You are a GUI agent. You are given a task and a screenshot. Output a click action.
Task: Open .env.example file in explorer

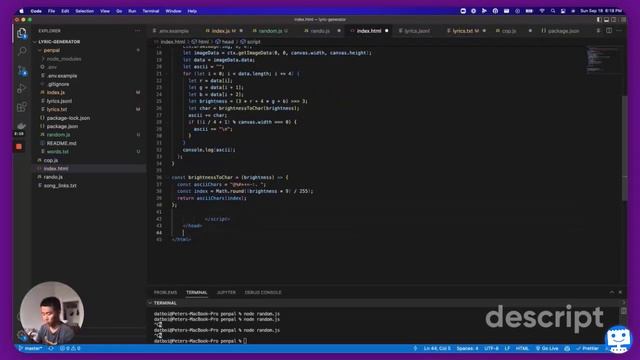pyautogui.click(x=62, y=76)
